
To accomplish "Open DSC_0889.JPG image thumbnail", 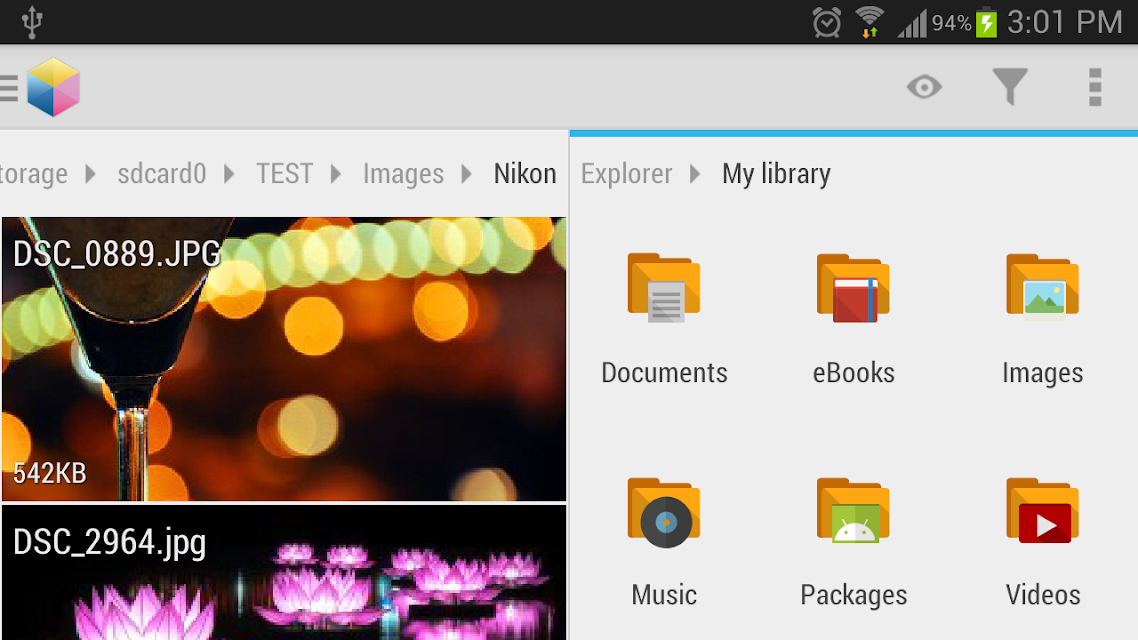I will tap(284, 358).
